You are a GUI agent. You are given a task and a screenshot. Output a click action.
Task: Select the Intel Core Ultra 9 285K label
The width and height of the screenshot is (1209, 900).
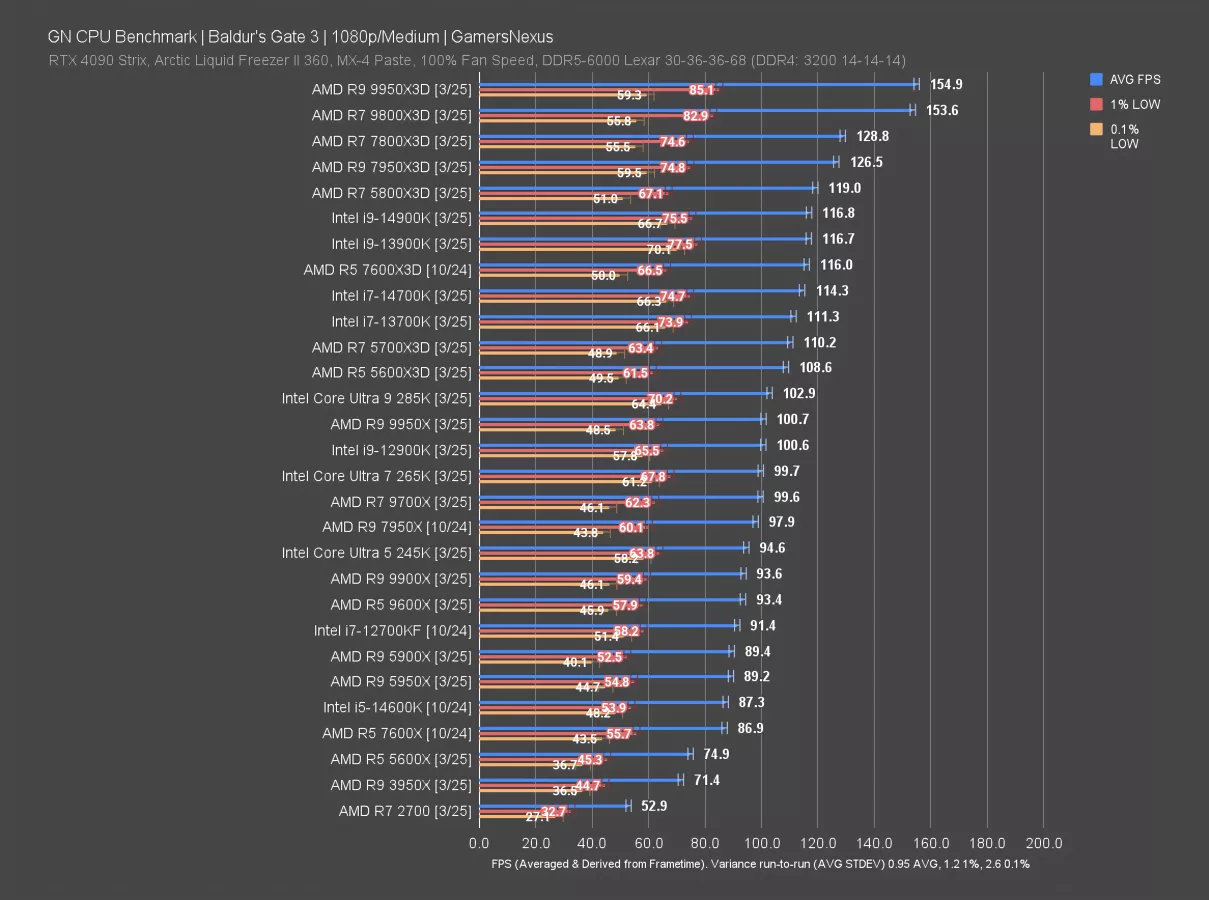tap(376, 398)
